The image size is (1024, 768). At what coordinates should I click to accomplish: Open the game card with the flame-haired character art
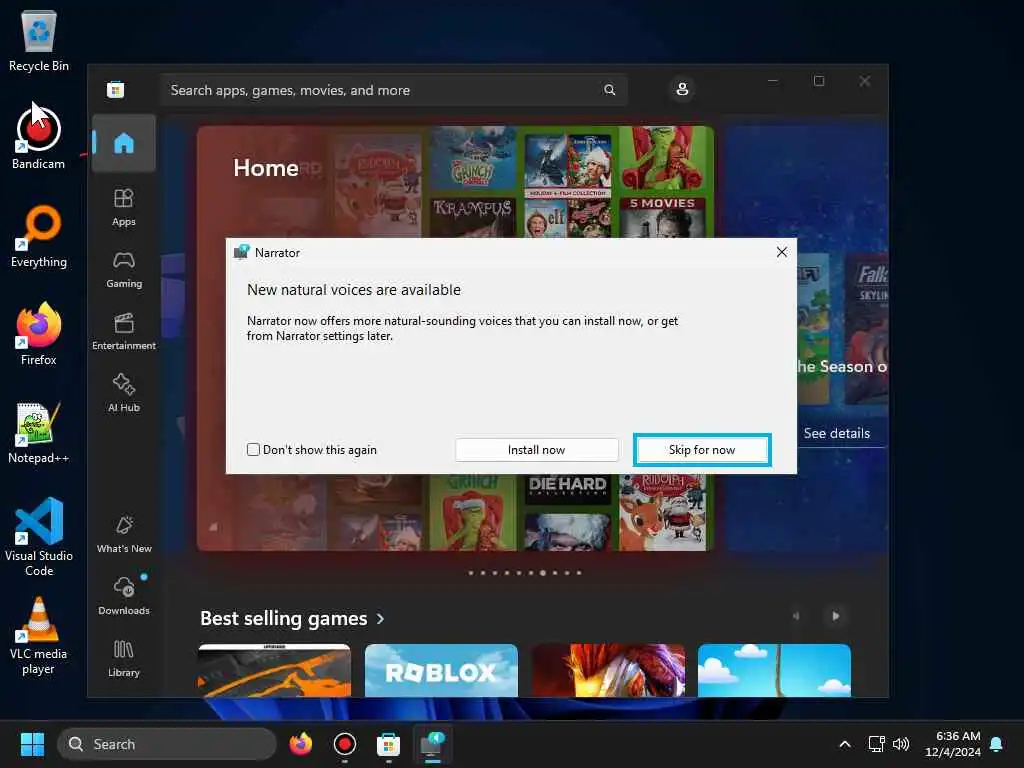608,671
